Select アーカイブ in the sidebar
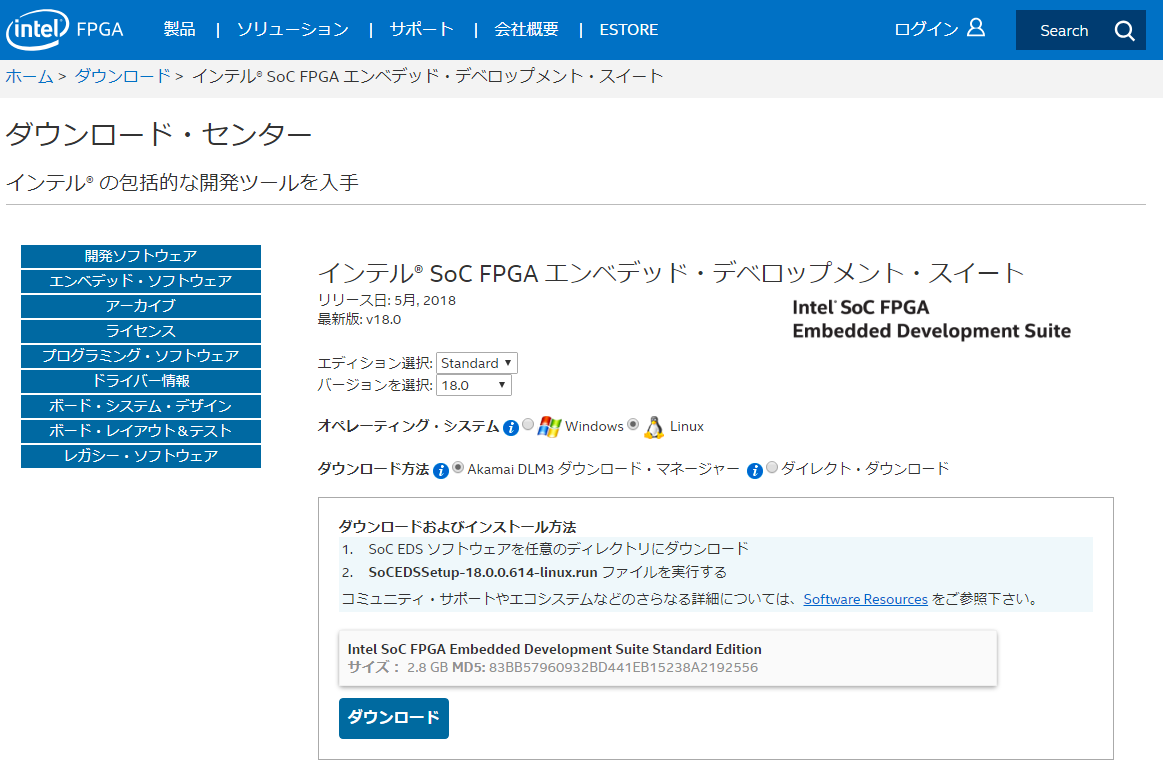This screenshot has width=1163, height=773. 141,306
